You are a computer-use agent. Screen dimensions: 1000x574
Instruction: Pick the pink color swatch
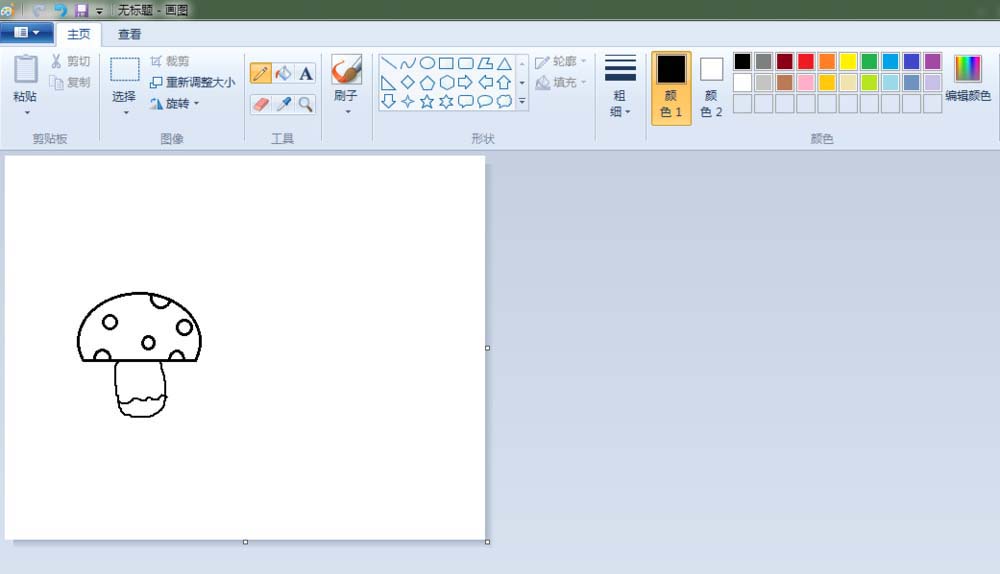click(x=805, y=82)
